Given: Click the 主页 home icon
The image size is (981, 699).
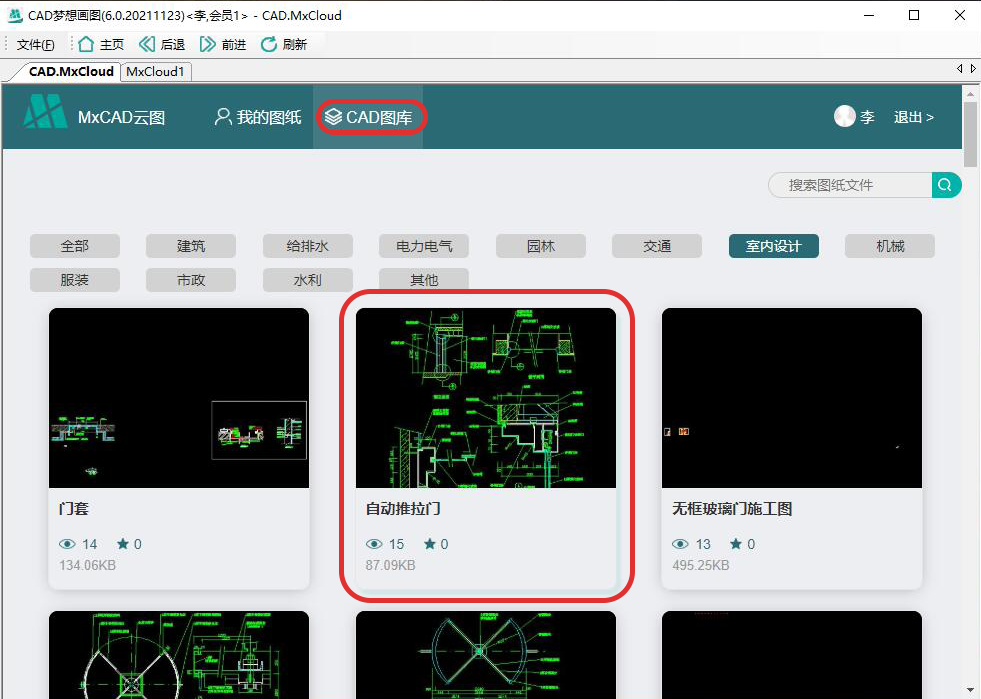Looking at the screenshot, I should click(86, 44).
